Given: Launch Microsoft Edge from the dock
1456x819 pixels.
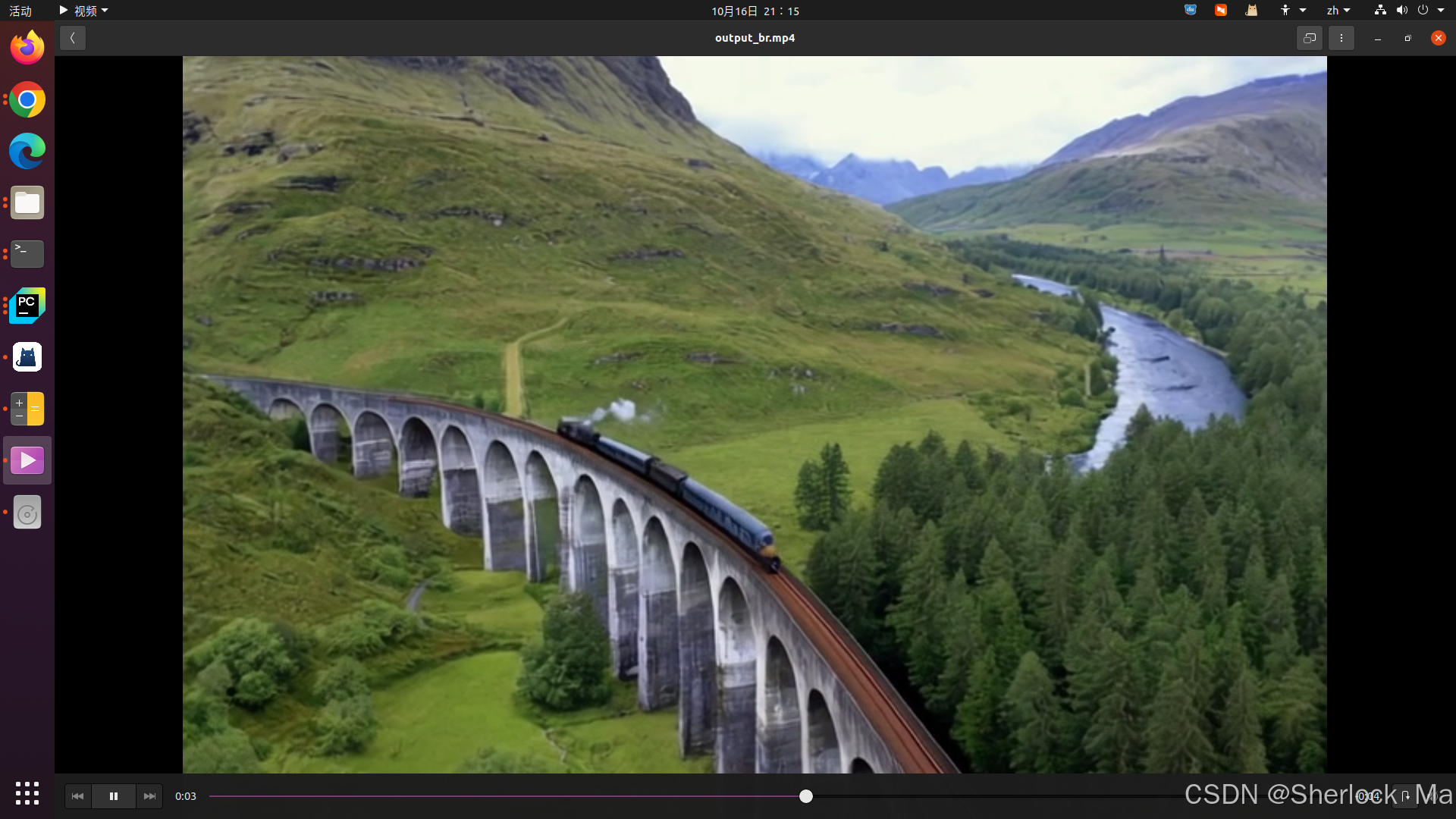Looking at the screenshot, I should (27, 151).
